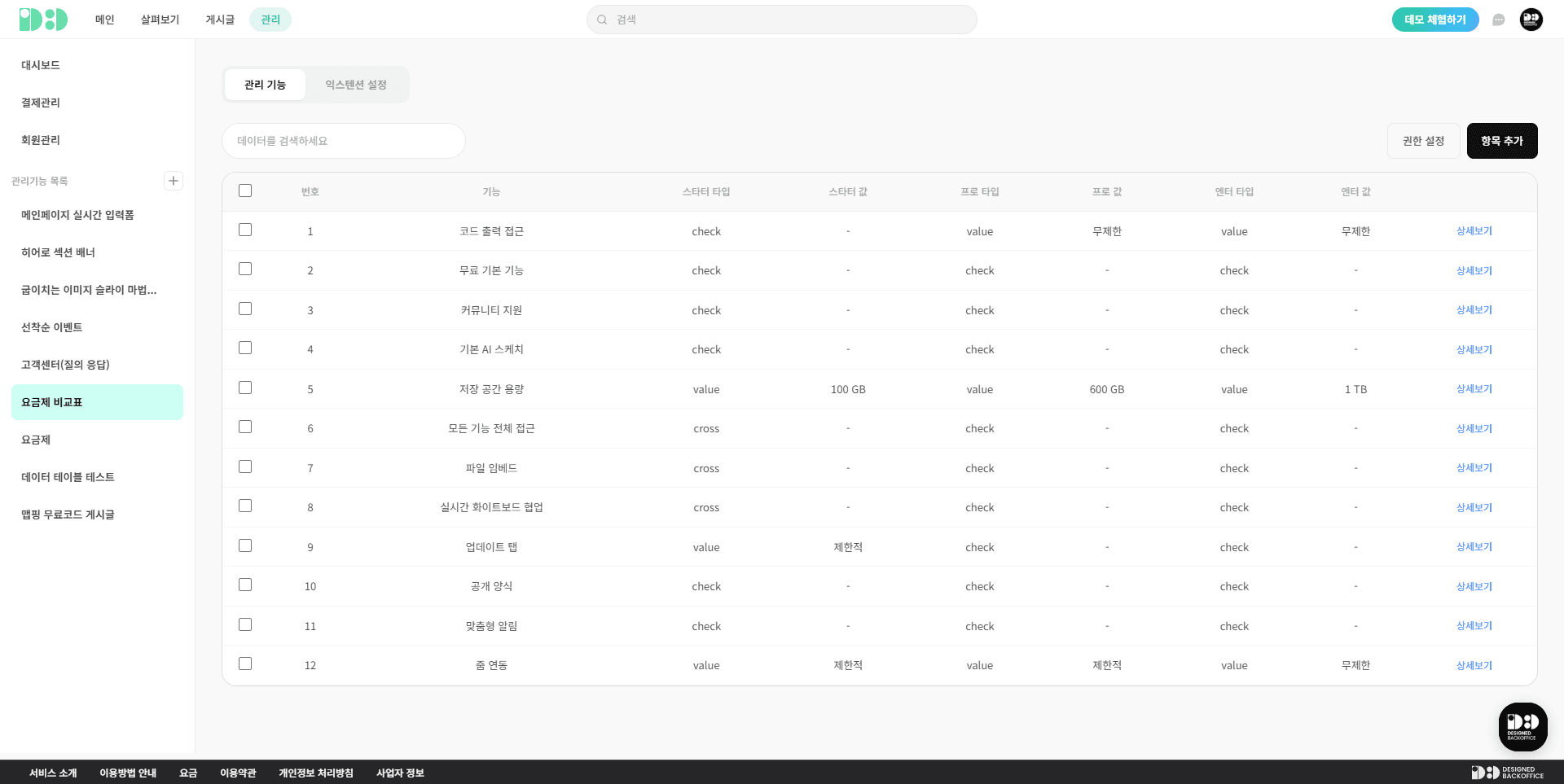Check the row for 저장 공간 용량
1564x784 pixels.
tap(245, 388)
